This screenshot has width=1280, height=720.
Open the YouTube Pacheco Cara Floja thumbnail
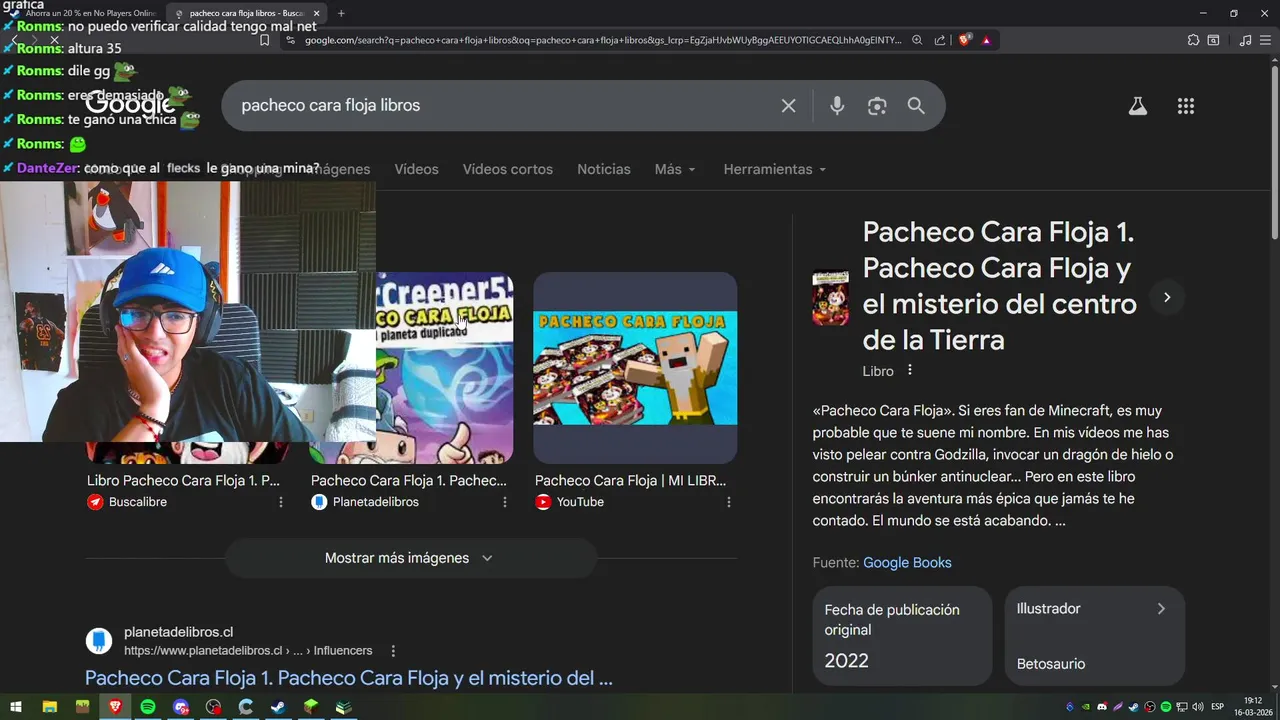635,368
